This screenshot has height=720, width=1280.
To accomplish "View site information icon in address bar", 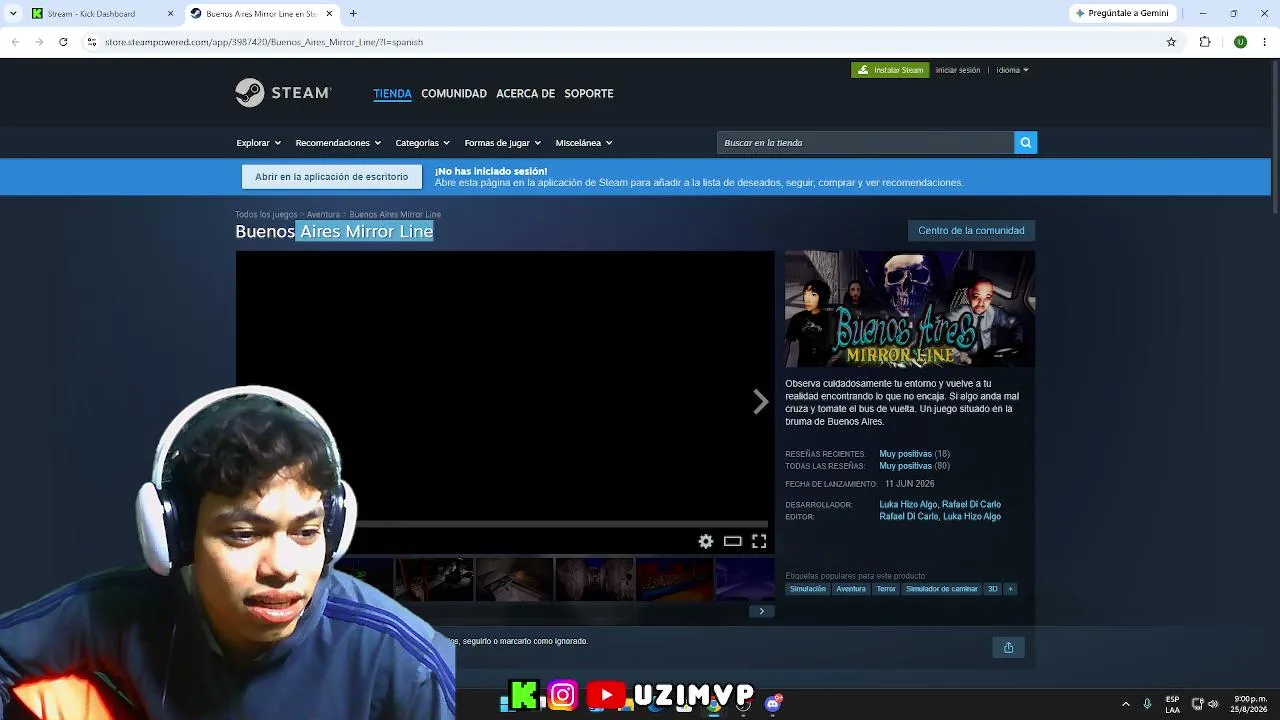I will point(91,42).
